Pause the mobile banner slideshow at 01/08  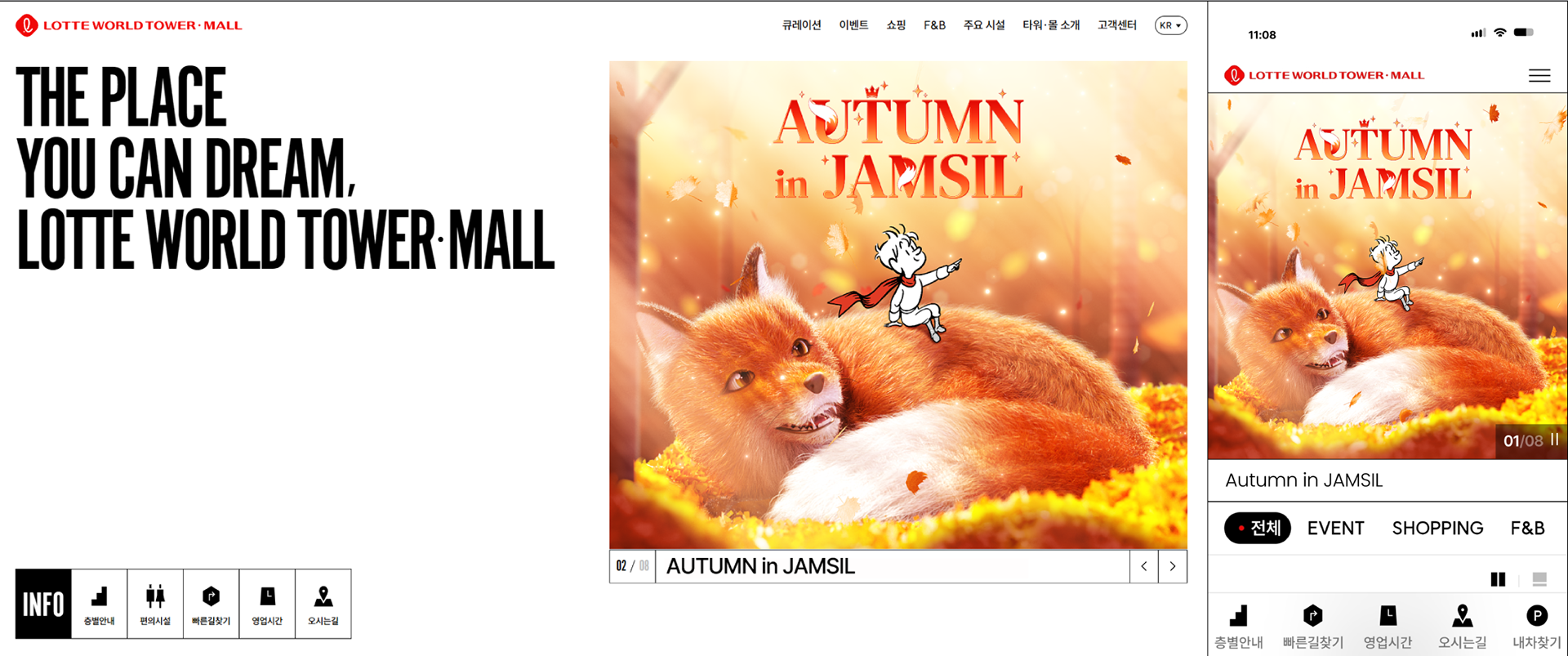coord(1554,440)
